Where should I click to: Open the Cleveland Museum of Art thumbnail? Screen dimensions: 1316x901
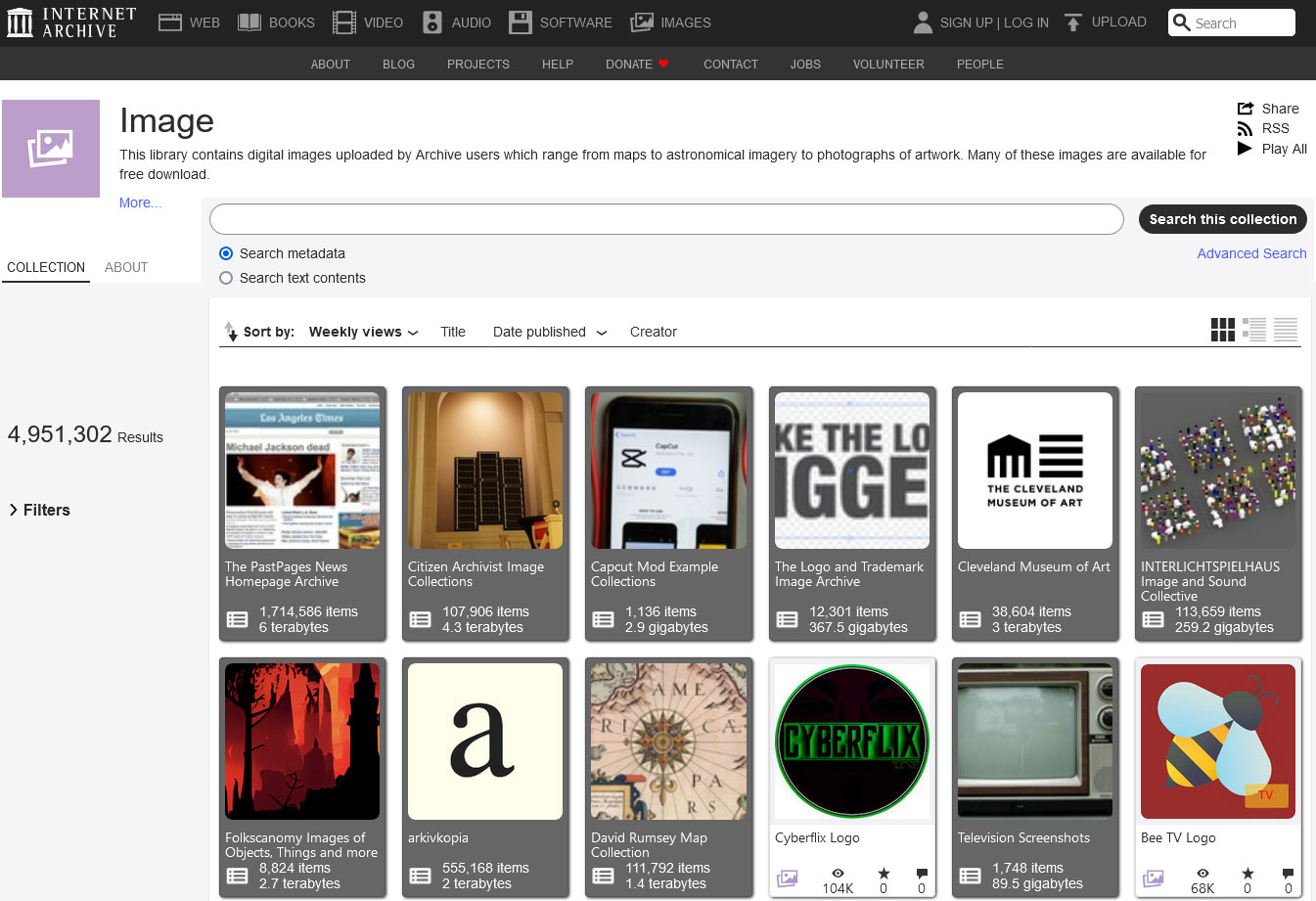tap(1035, 471)
